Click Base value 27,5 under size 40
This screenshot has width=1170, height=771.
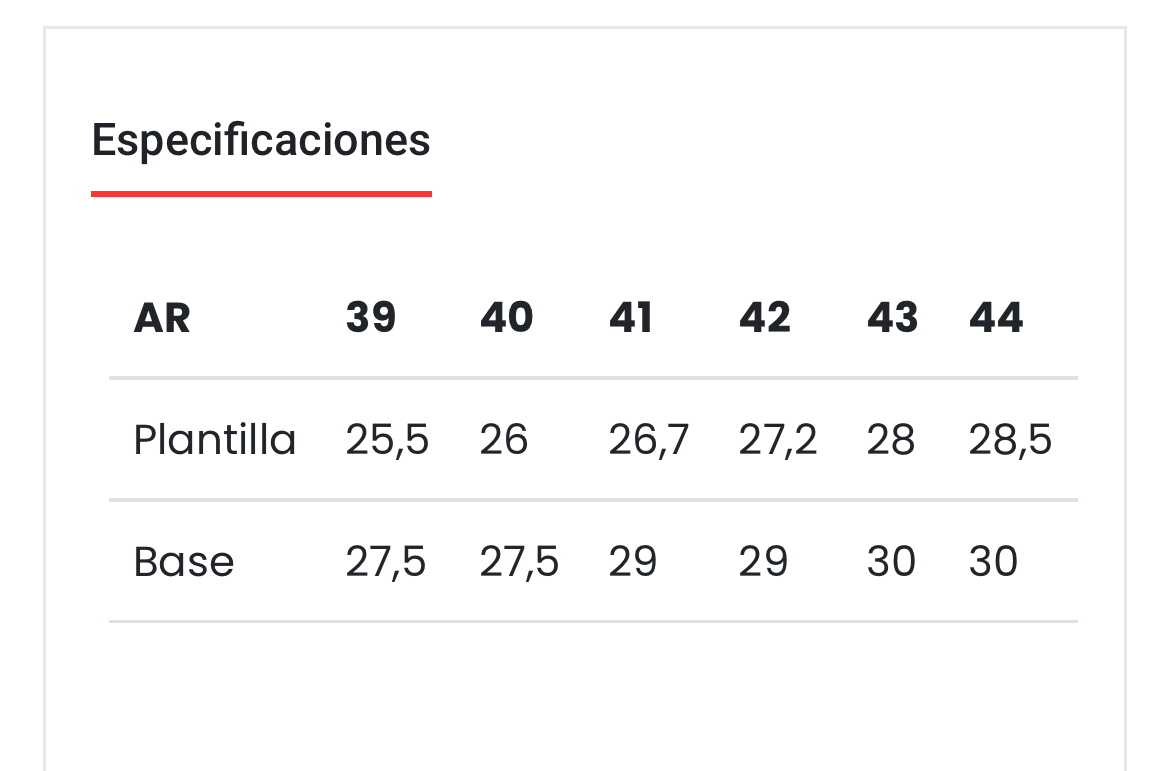click(519, 561)
